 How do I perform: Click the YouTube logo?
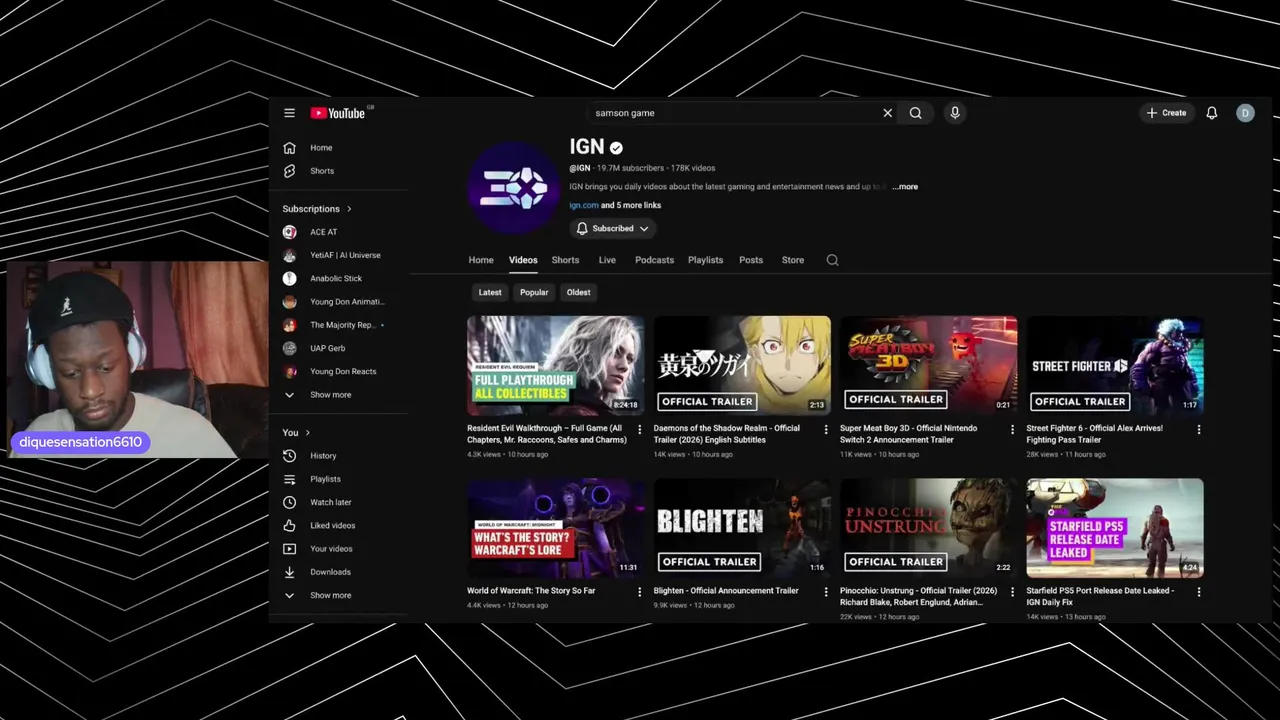(338, 113)
